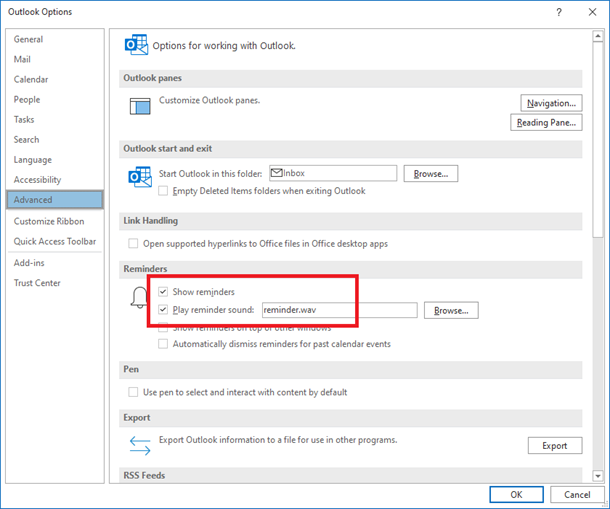Screen dimensions: 610x509
Task: Click the Outlook logo icon at the top
Action: [136, 45]
